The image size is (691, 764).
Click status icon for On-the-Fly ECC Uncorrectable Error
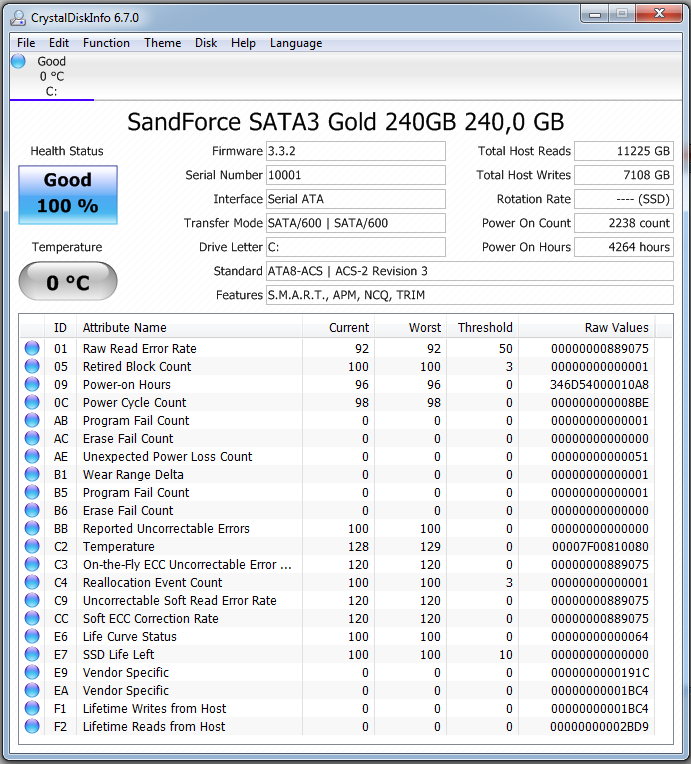pyautogui.click(x=32, y=564)
